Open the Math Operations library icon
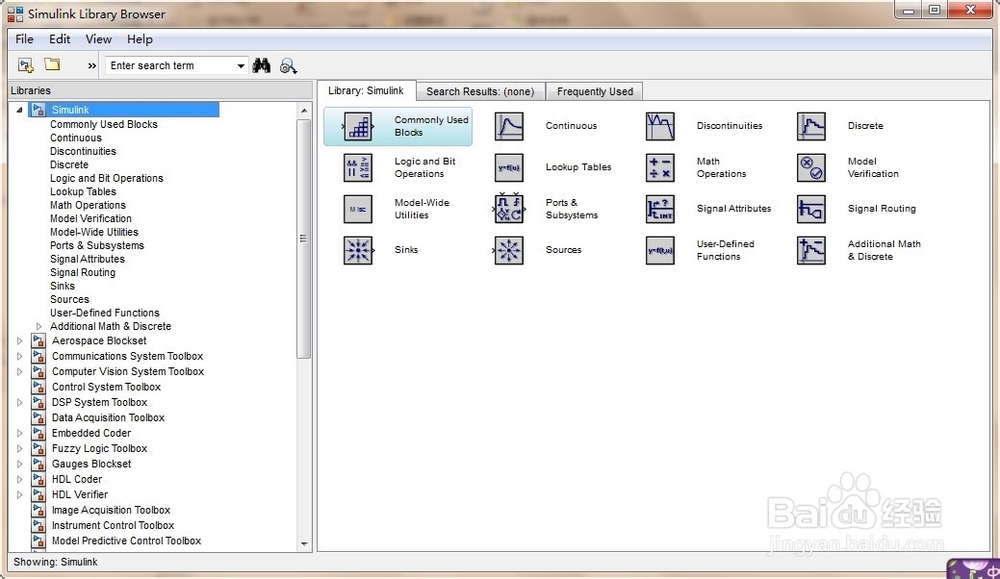Image resolution: width=1000 pixels, height=579 pixels. tap(660, 168)
